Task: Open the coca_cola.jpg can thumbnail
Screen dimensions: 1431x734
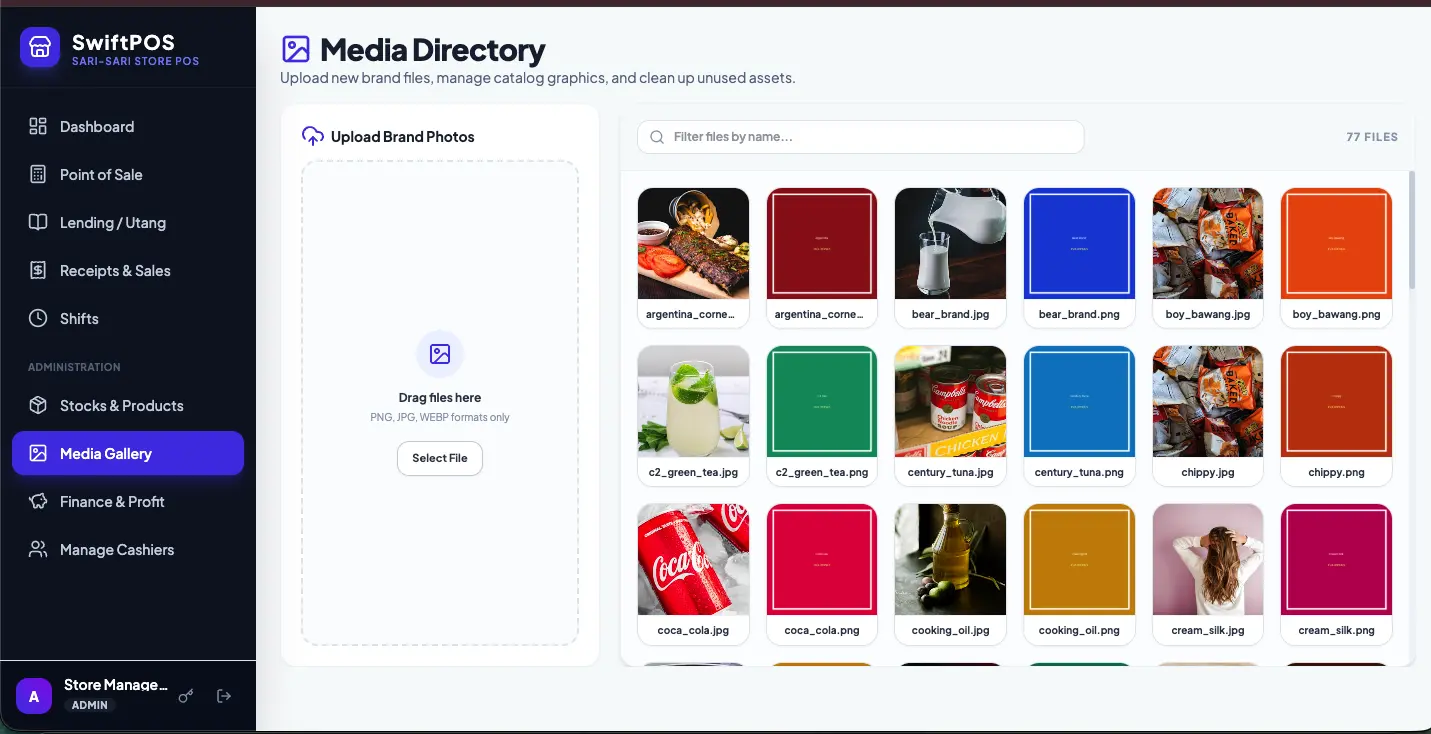Action: point(693,559)
